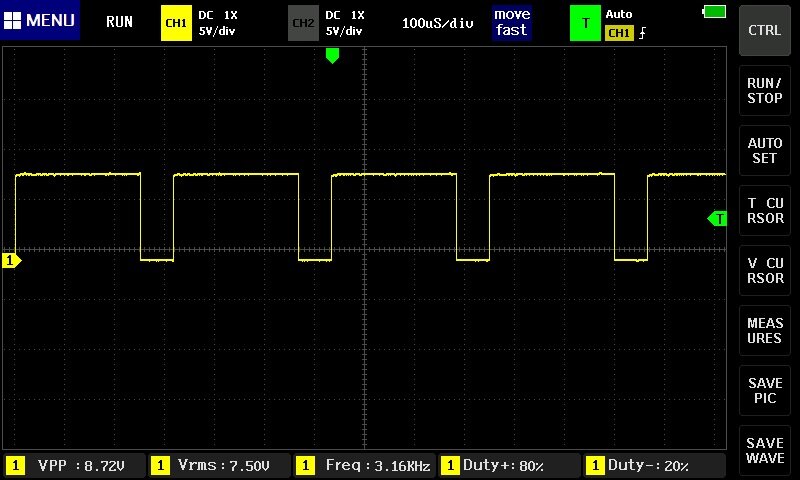Click the VPP : 8.72V measurement

(74, 465)
